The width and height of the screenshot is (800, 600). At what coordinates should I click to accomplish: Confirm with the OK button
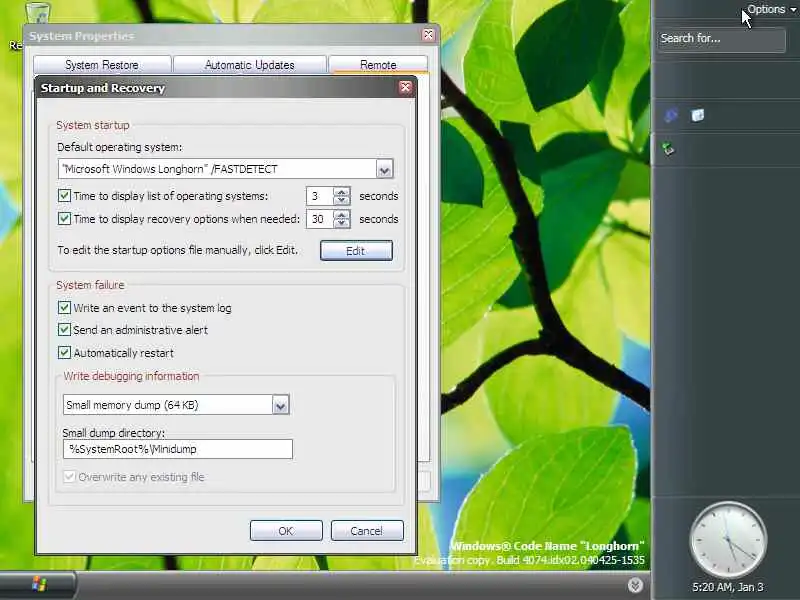(286, 531)
